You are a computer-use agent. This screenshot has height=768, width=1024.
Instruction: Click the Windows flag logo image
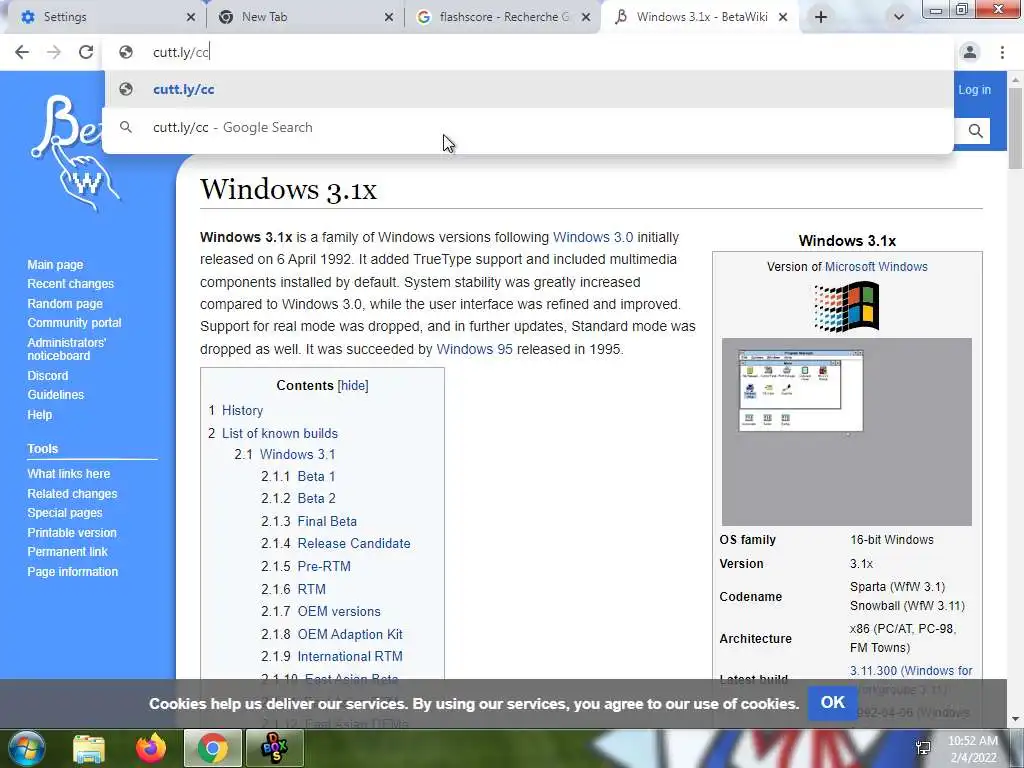pos(846,306)
